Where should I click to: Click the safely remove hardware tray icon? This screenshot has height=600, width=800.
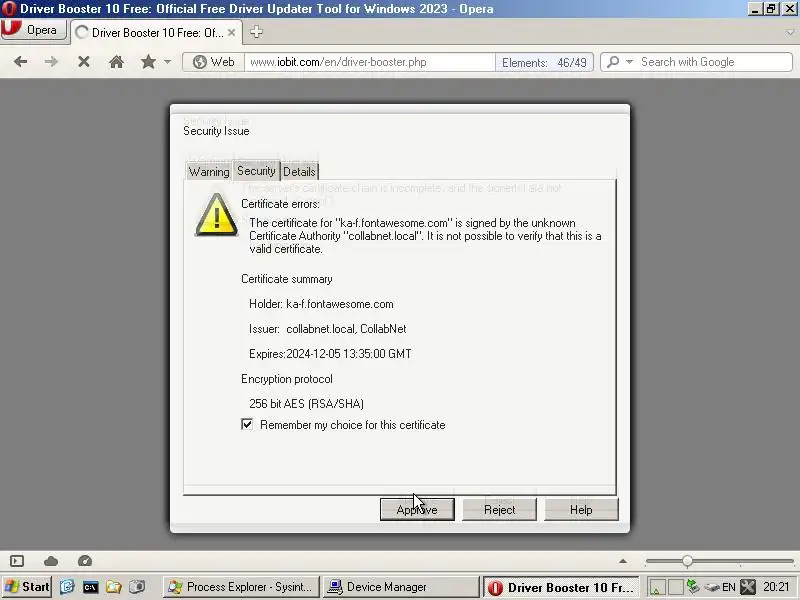pos(712,587)
